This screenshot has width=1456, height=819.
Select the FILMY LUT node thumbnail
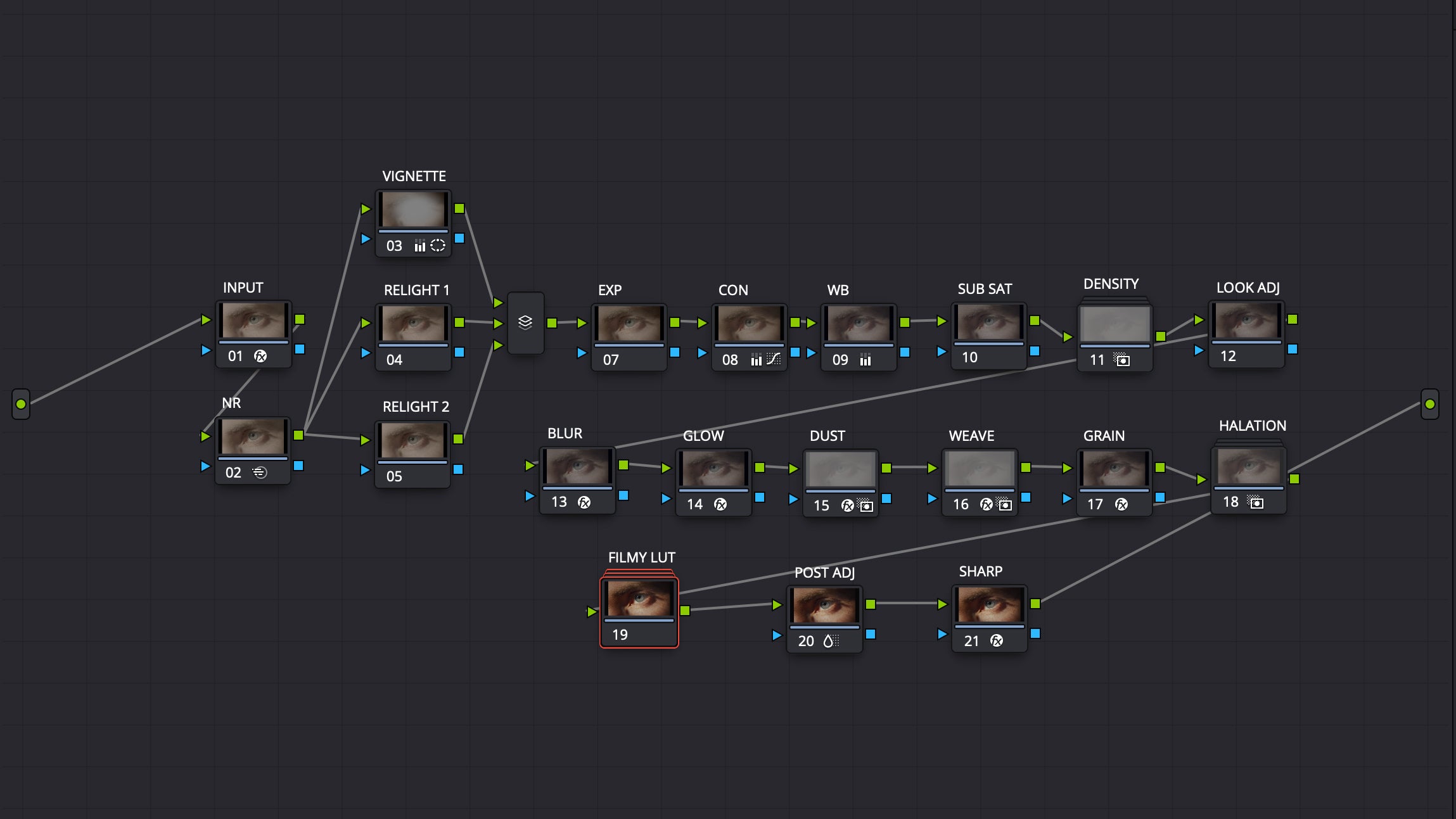[639, 598]
